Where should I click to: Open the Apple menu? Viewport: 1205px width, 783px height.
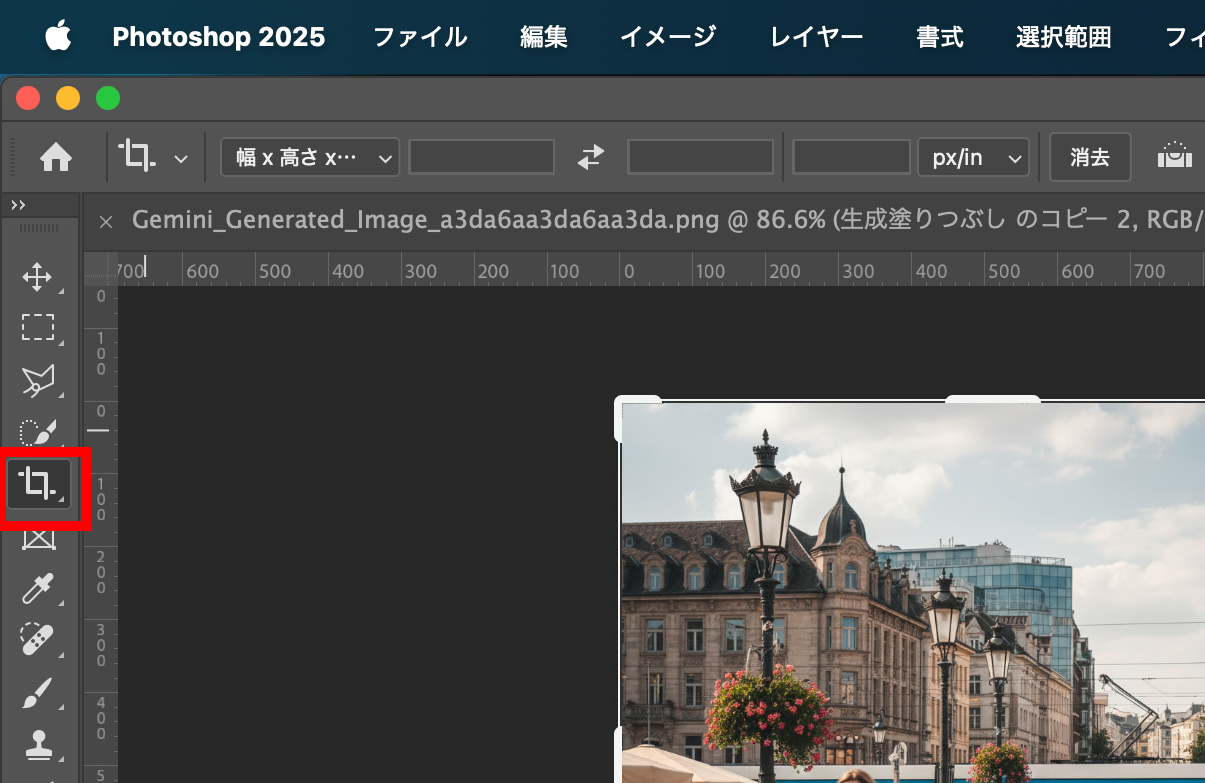[57, 37]
